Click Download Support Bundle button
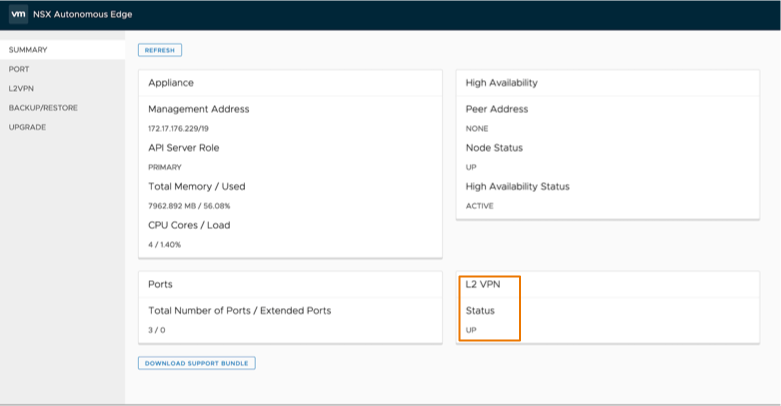The image size is (781, 406). [x=196, y=363]
